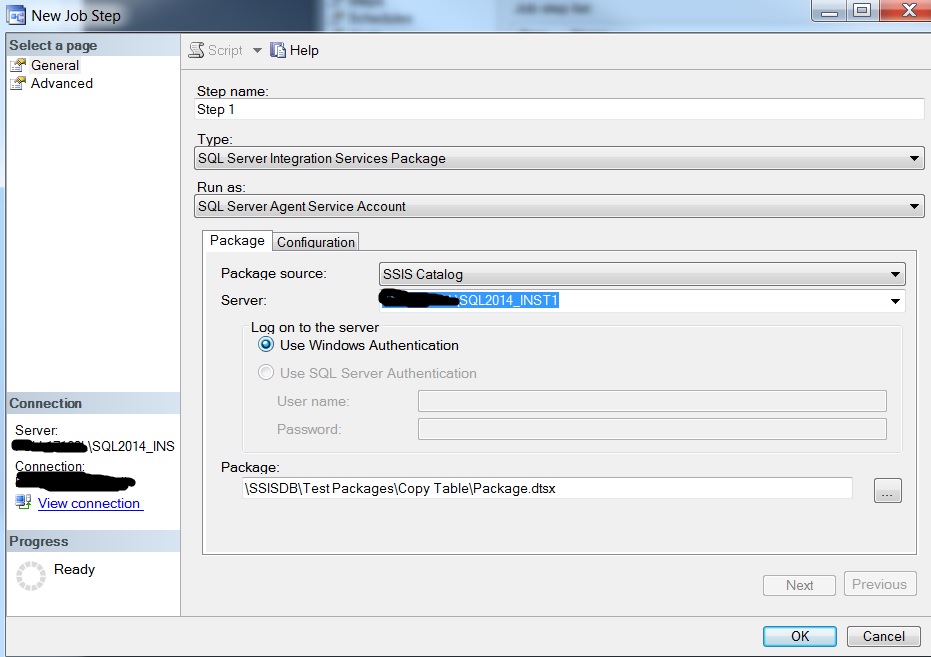Click into the Step name field
The width and height of the screenshot is (931, 657).
(x=559, y=110)
